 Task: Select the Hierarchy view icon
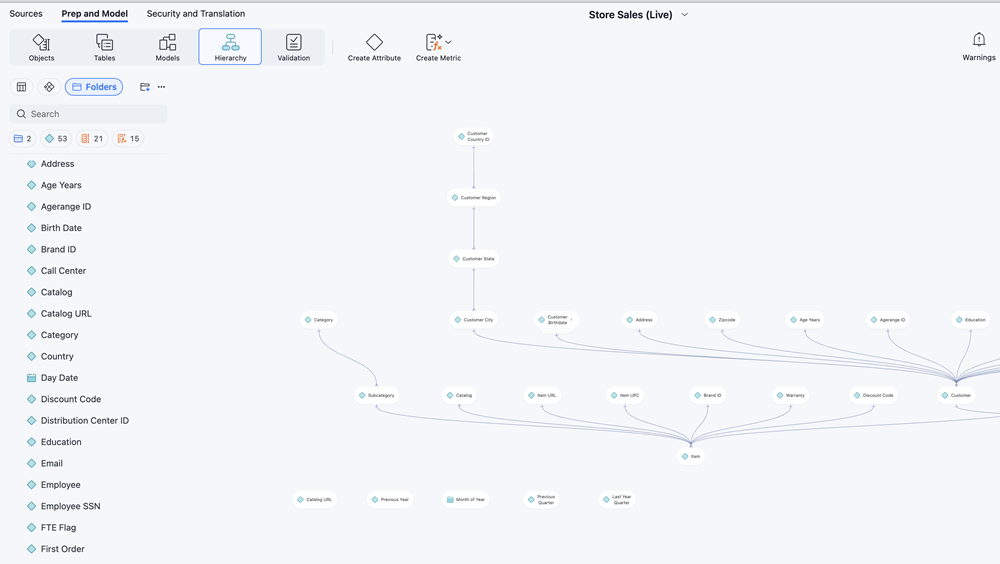click(x=230, y=42)
